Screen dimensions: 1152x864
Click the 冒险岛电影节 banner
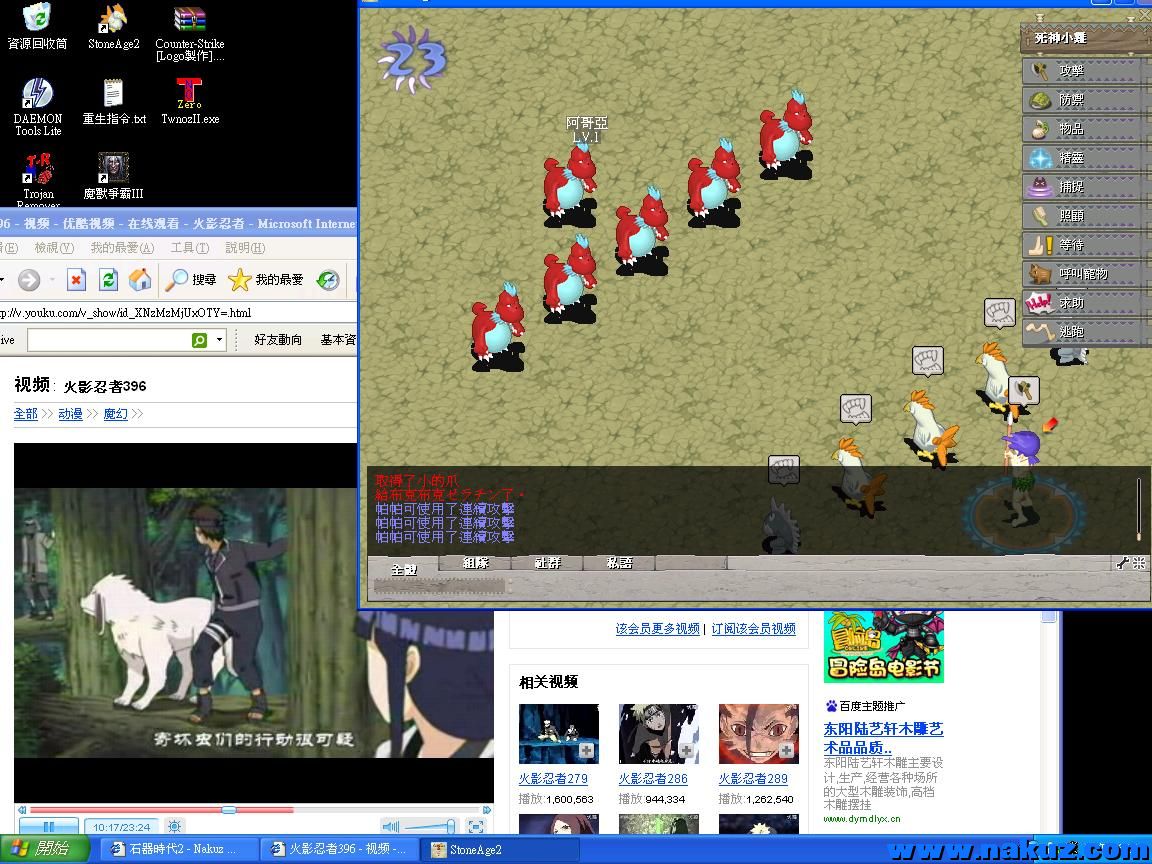pos(884,647)
